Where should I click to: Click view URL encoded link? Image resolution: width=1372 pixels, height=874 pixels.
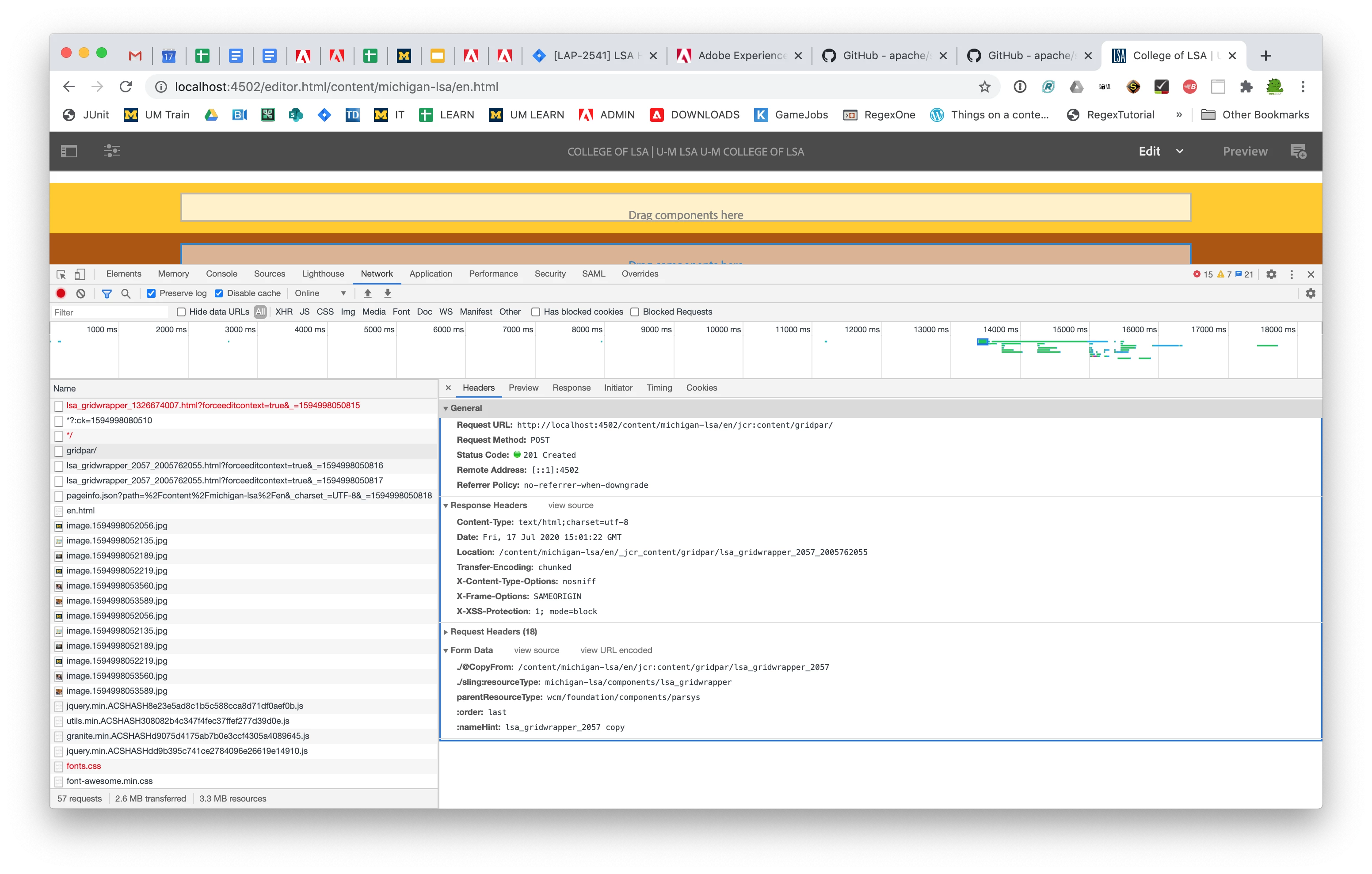point(616,650)
